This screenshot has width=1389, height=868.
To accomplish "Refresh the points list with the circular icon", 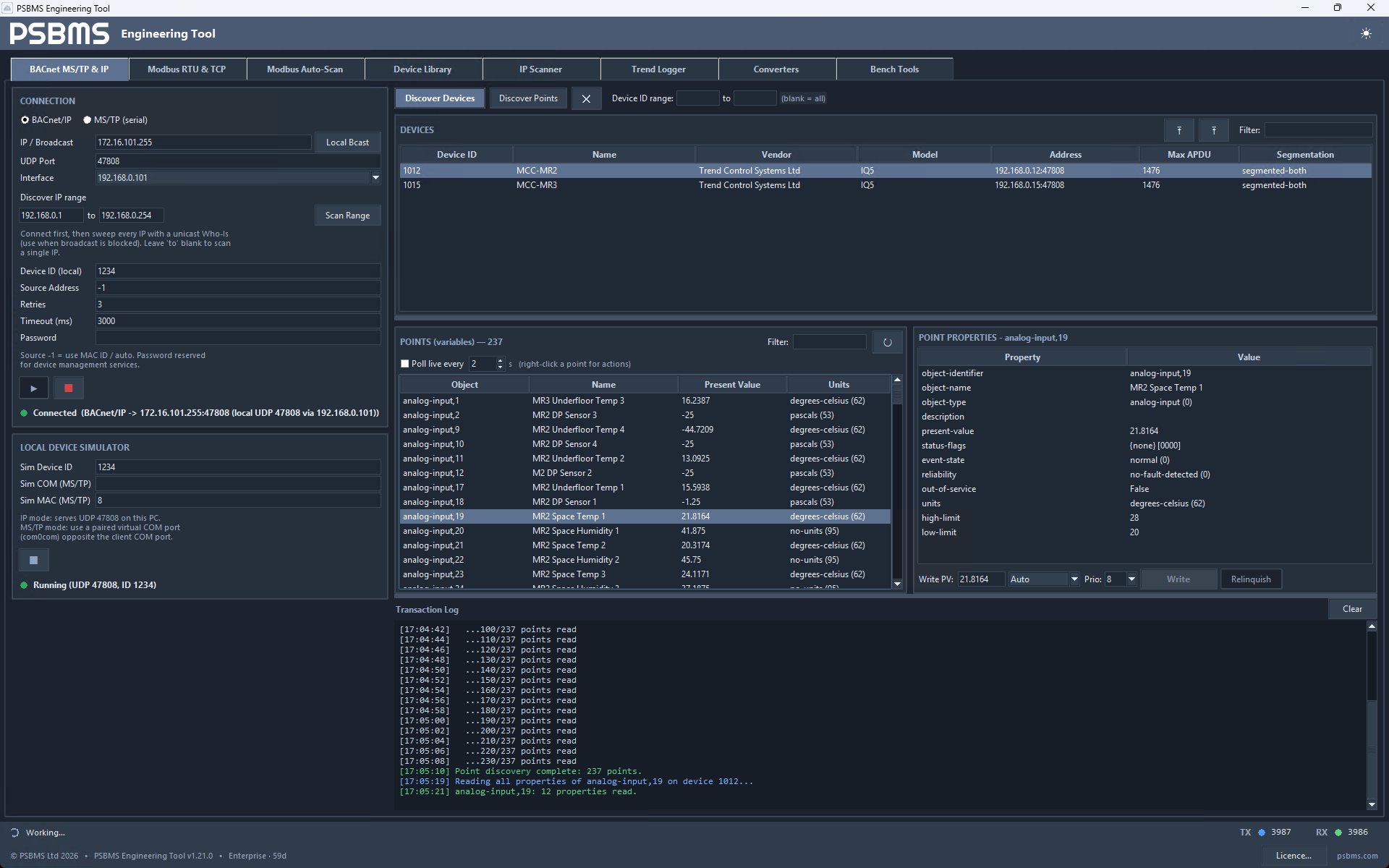I will [x=887, y=342].
